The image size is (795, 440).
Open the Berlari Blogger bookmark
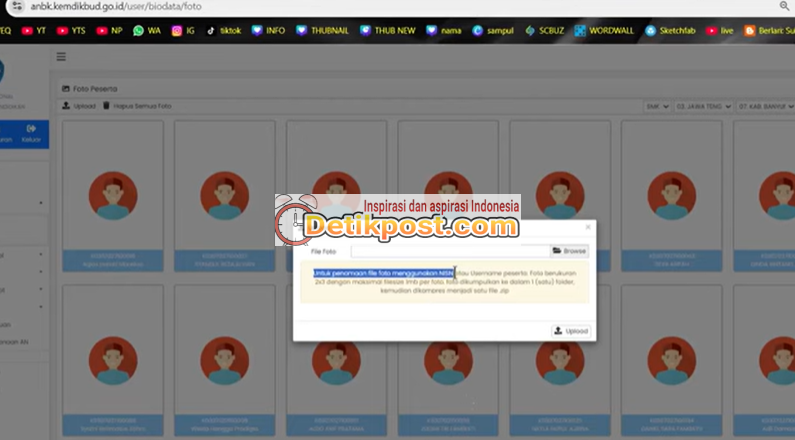[769, 31]
